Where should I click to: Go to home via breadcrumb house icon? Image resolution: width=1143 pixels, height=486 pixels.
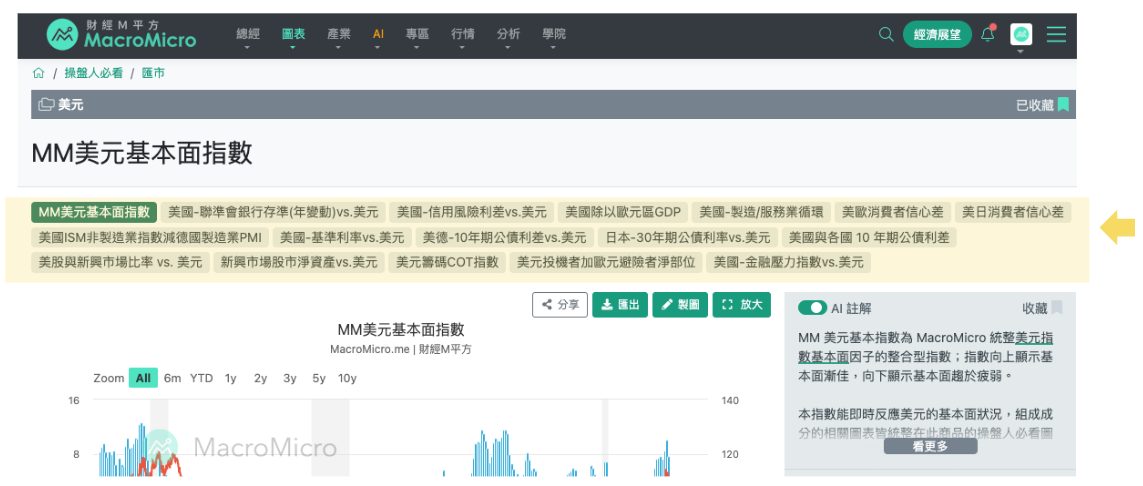point(39,73)
